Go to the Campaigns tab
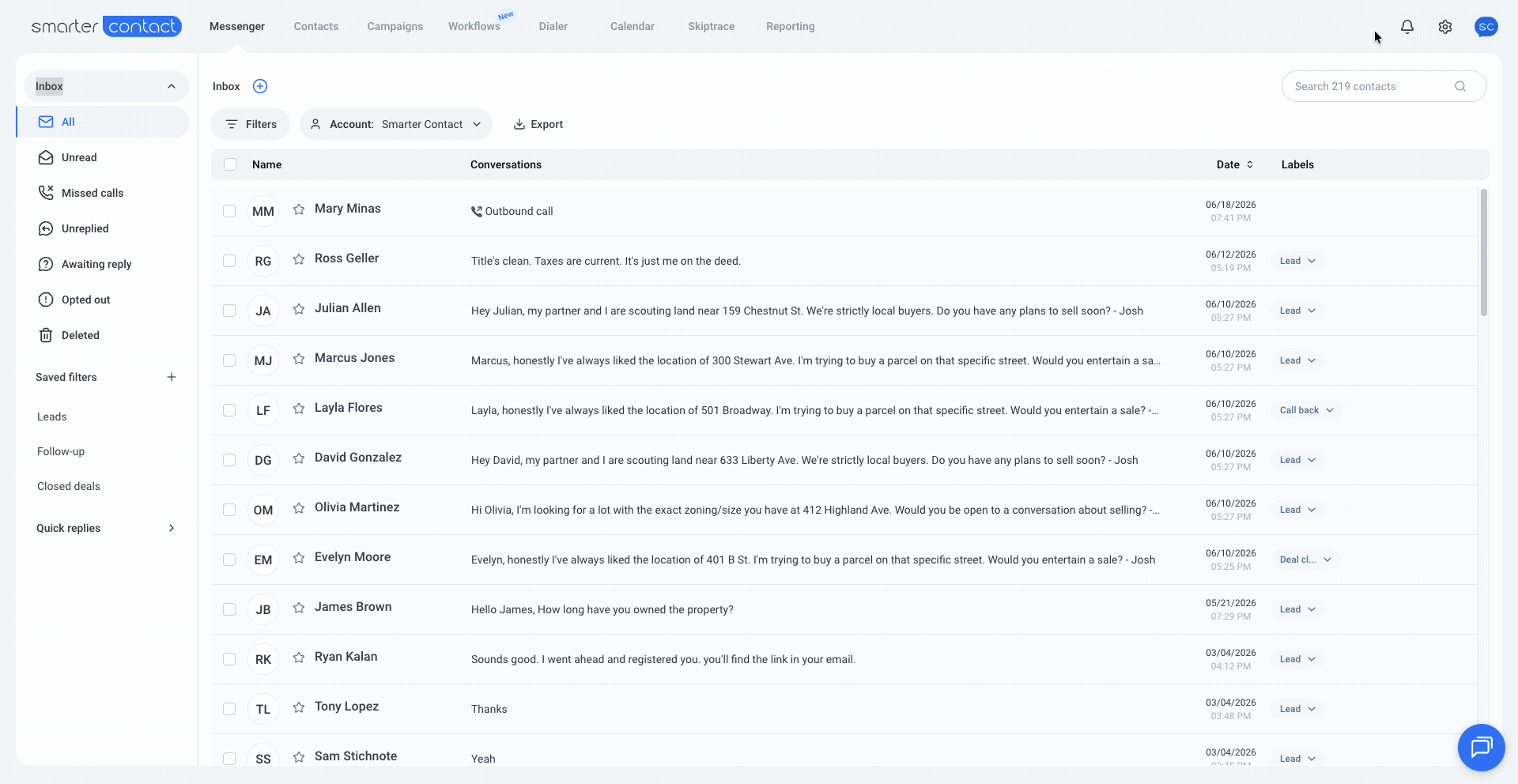Image resolution: width=1518 pixels, height=784 pixels. [x=395, y=26]
